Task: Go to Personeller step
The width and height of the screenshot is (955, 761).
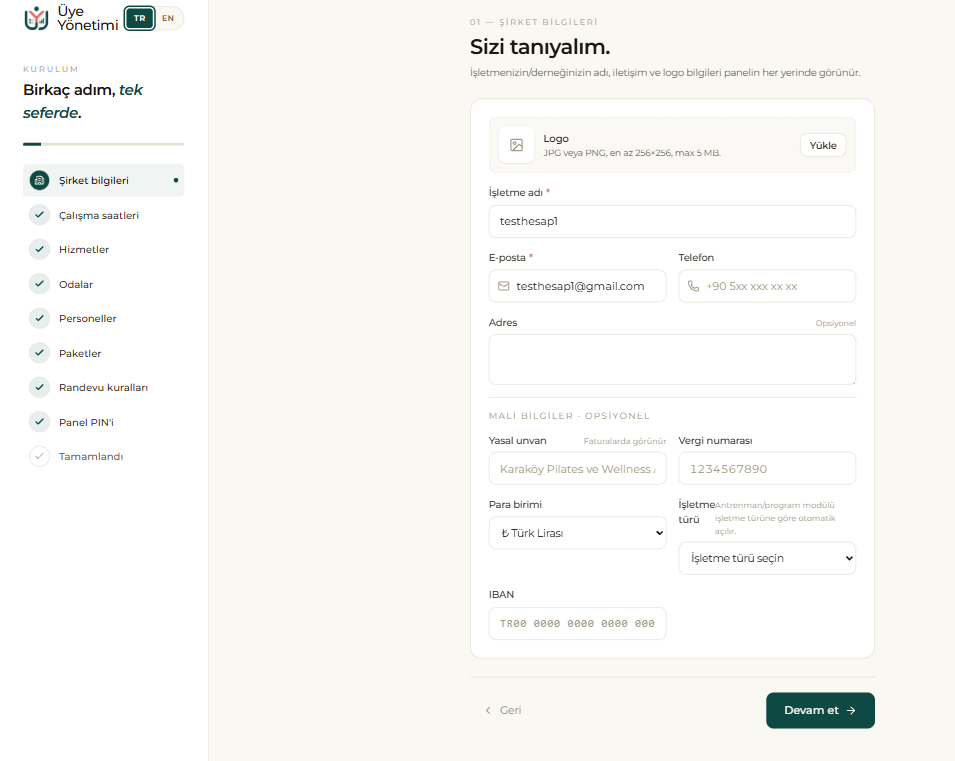Action: pos(104,318)
